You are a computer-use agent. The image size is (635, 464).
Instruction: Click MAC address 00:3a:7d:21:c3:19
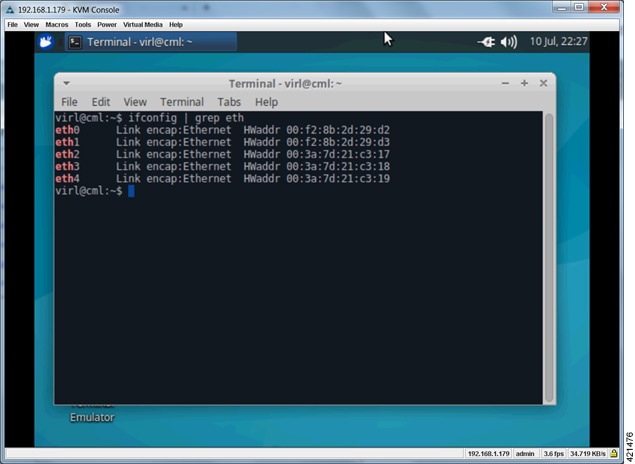pyautogui.click(x=338, y=179)
